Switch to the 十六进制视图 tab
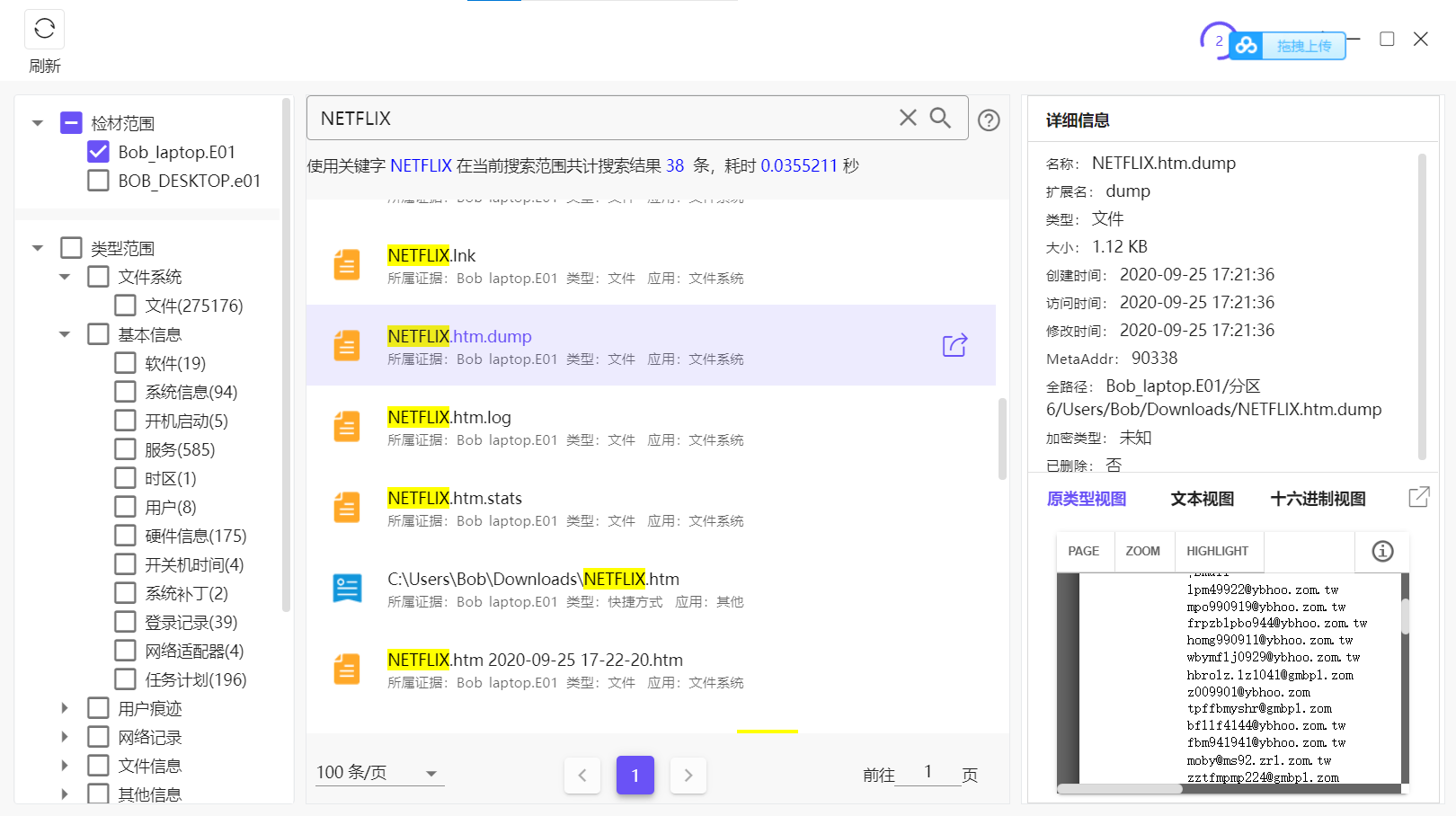1456x816 pixels. point(1318,499)
